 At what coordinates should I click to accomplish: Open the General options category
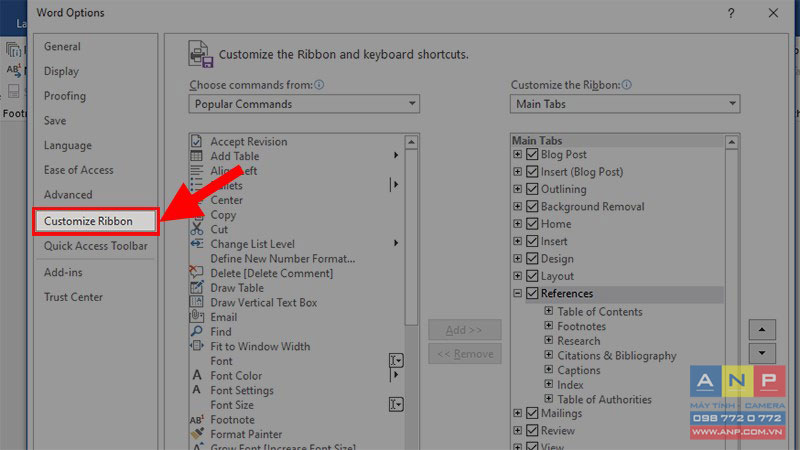coord(62,46)
